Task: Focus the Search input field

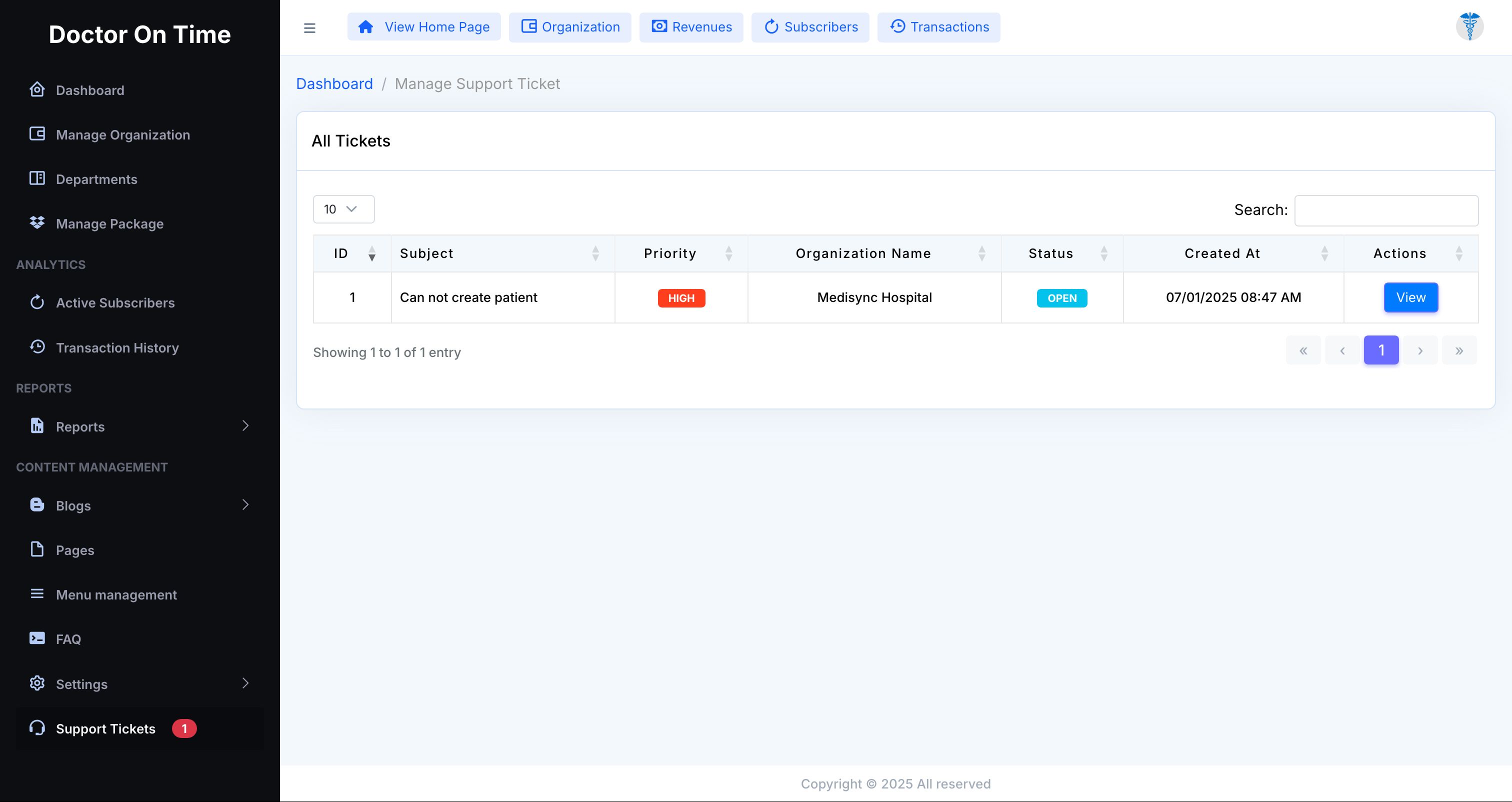Action: point(1386,210)
